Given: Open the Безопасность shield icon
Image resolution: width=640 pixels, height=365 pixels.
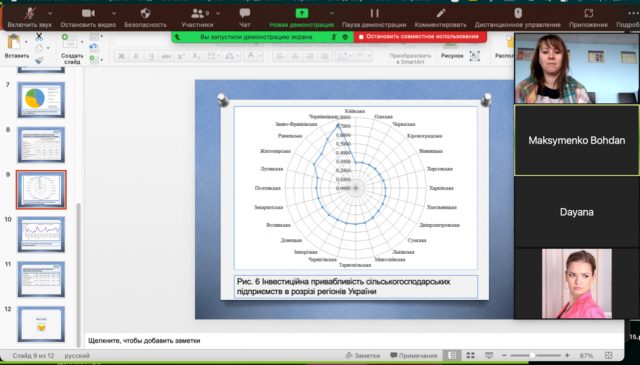Looking at the screenshot, I should 145,13.
